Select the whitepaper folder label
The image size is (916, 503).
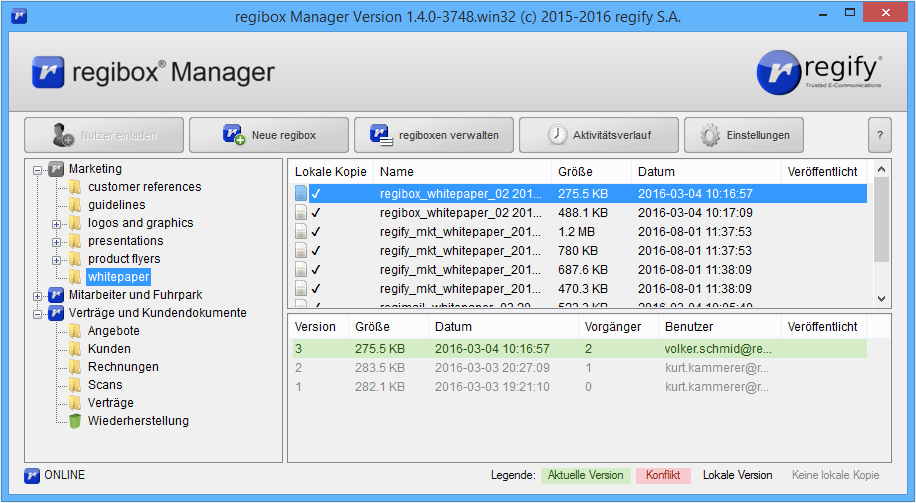(x=119, y=277)
